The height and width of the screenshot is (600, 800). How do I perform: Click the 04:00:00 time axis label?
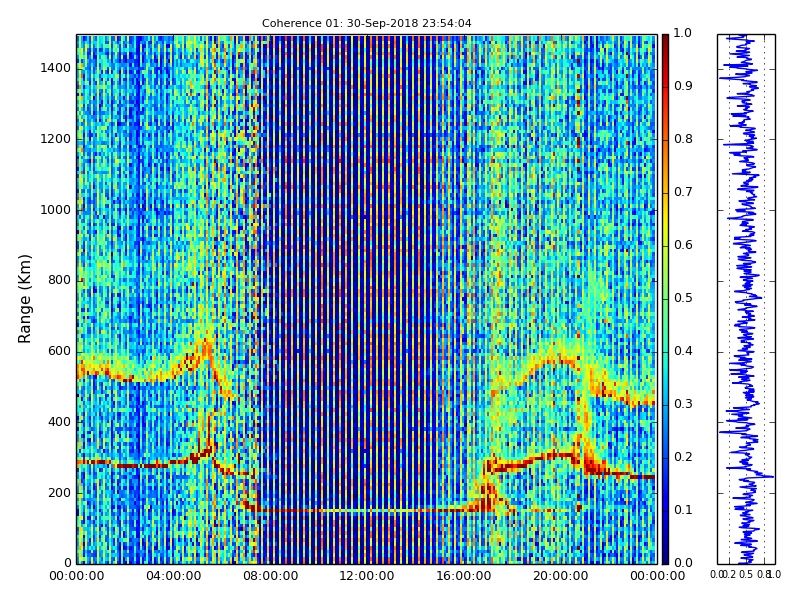(x=173, y=577)
